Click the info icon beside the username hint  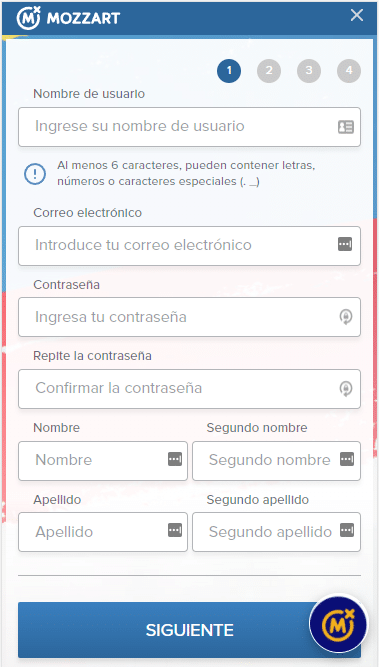(35, 174)
